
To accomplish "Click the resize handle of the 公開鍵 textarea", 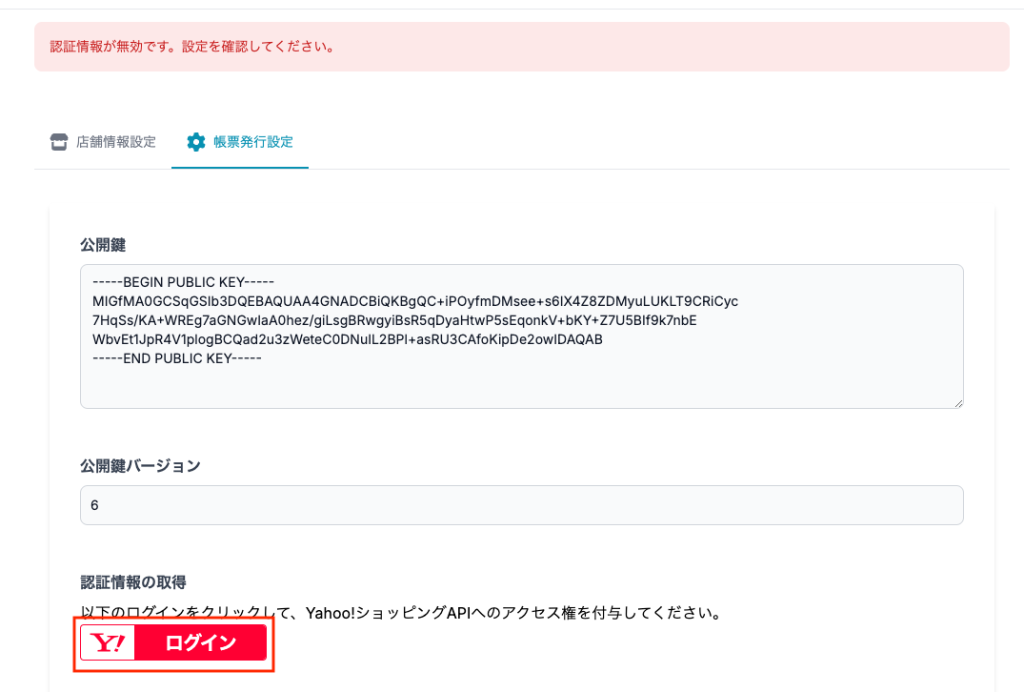I will [957, 402].
